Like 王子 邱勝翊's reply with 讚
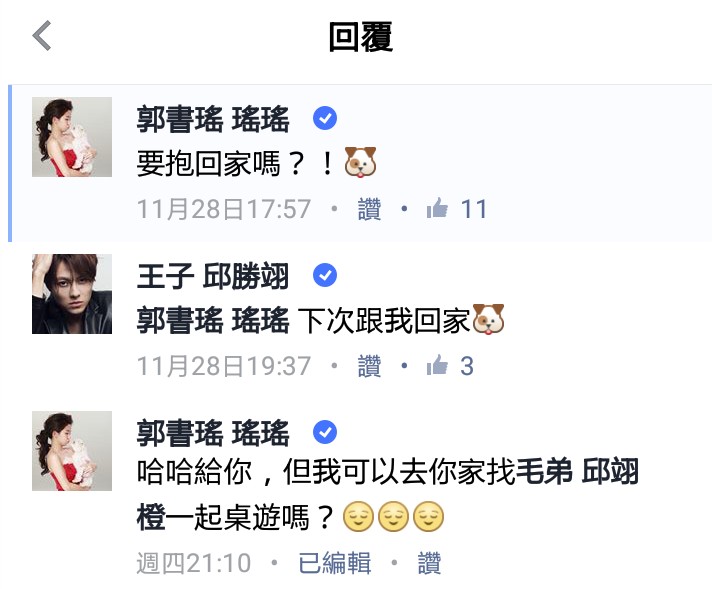 pos(369,366)
